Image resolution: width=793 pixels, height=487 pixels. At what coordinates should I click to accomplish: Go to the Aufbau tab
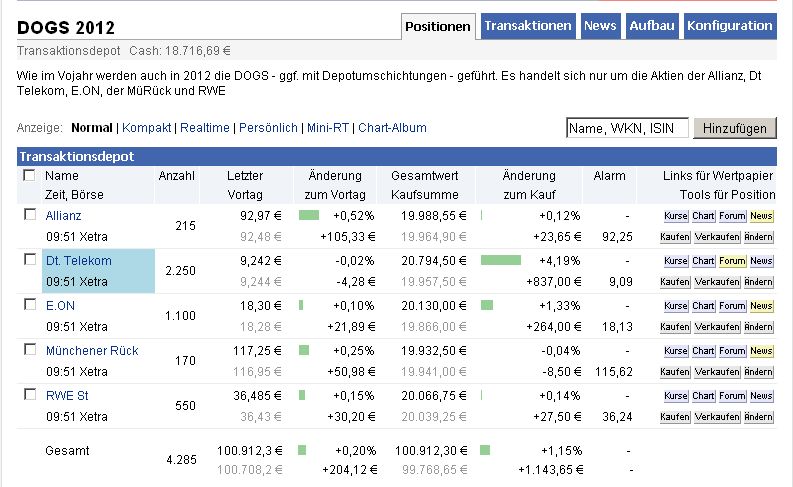pyautogui.click(x=651, y=26)
